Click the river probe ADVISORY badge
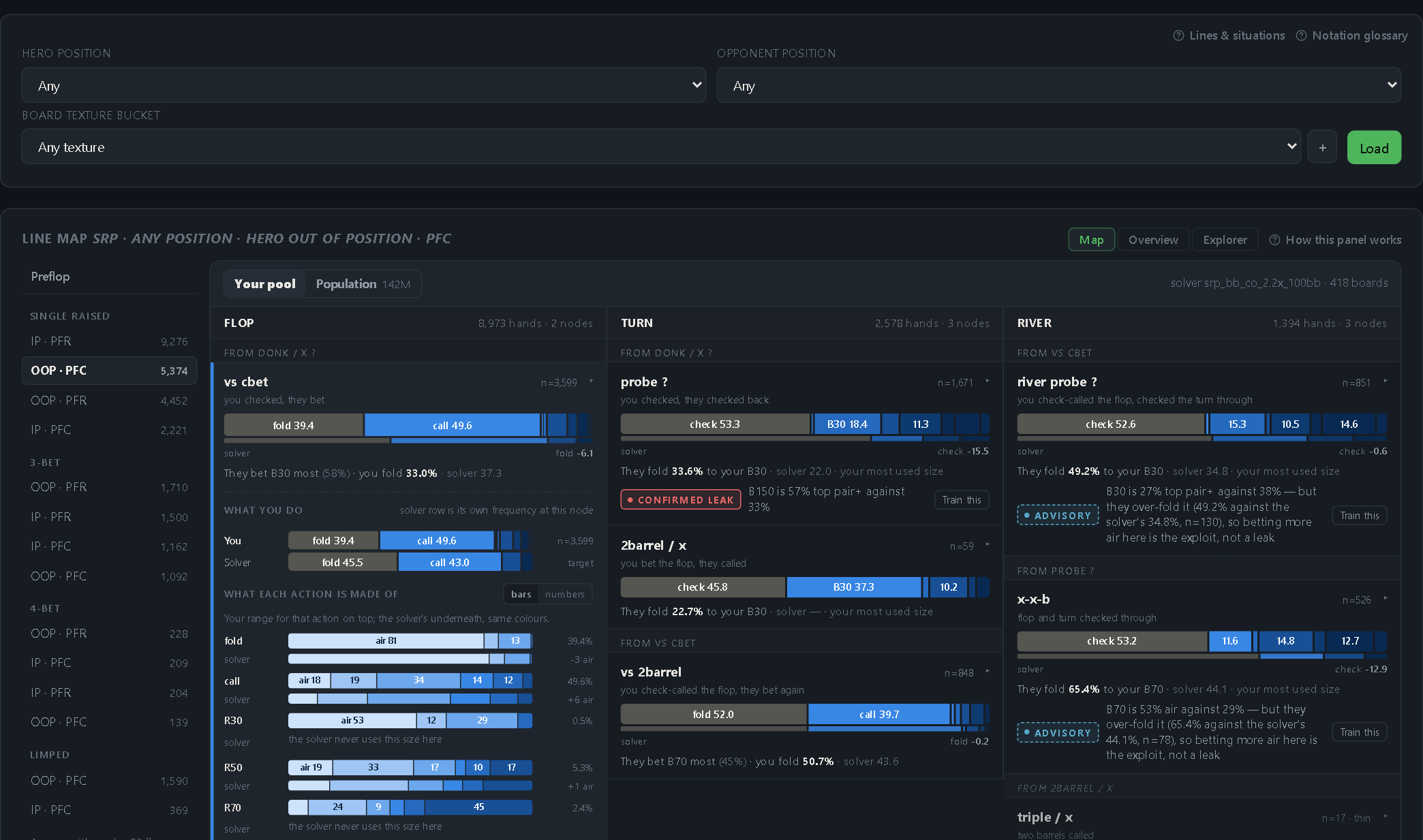This screenshot has height=840, width=1423. coord(1058,516)
